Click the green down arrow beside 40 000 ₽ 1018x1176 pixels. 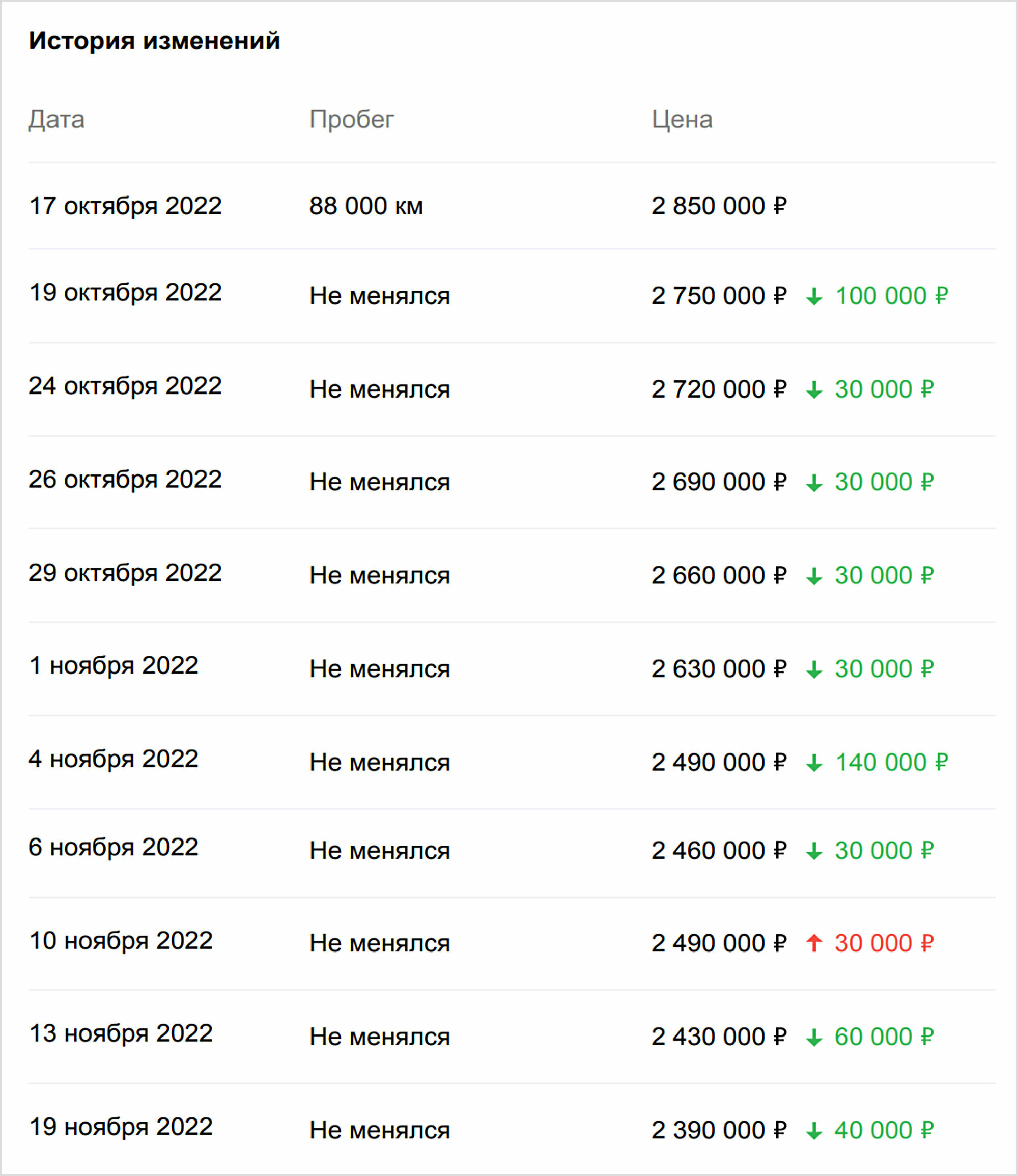[814, 1131]
